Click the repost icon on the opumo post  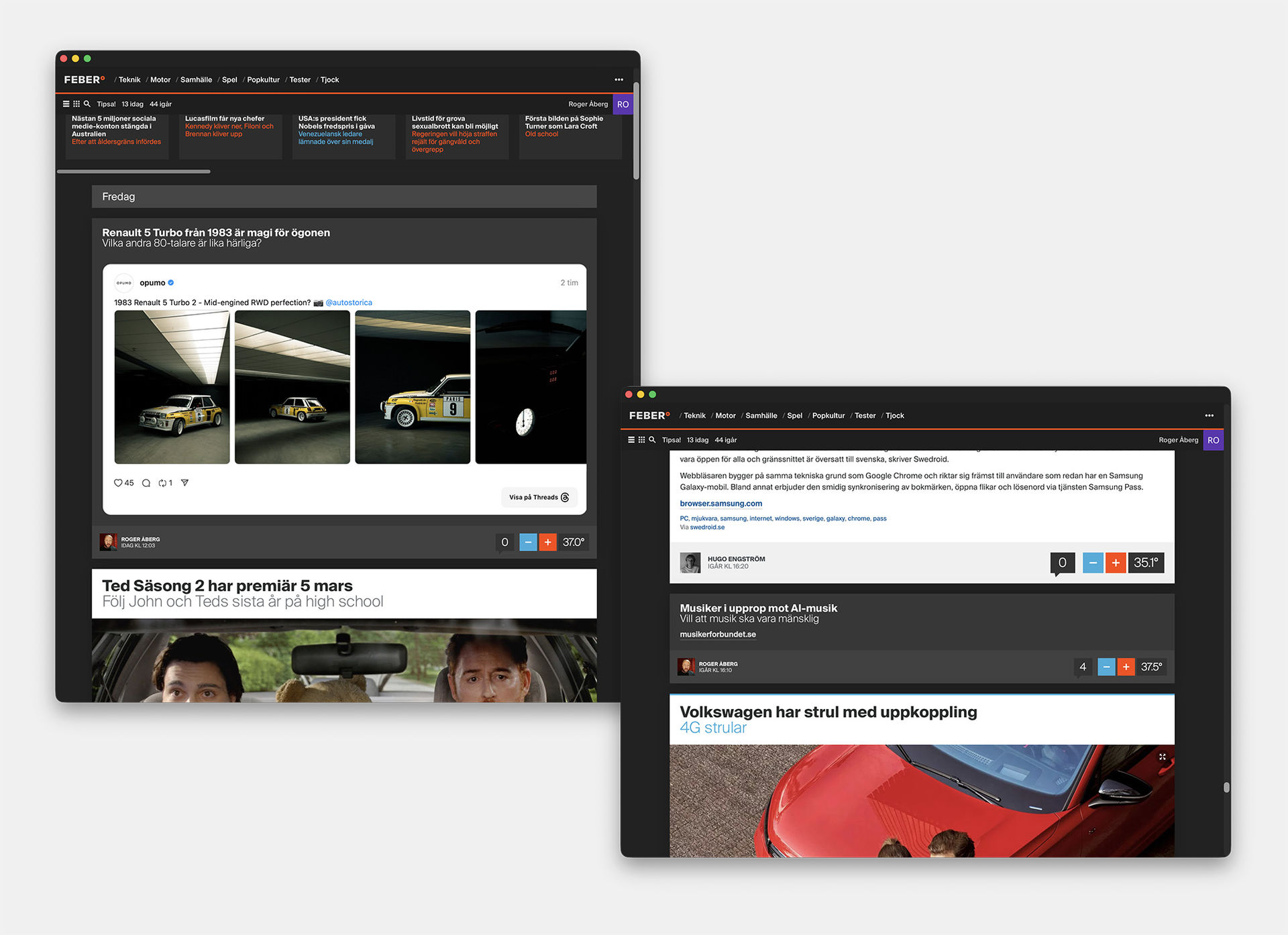tap(162, 483)
